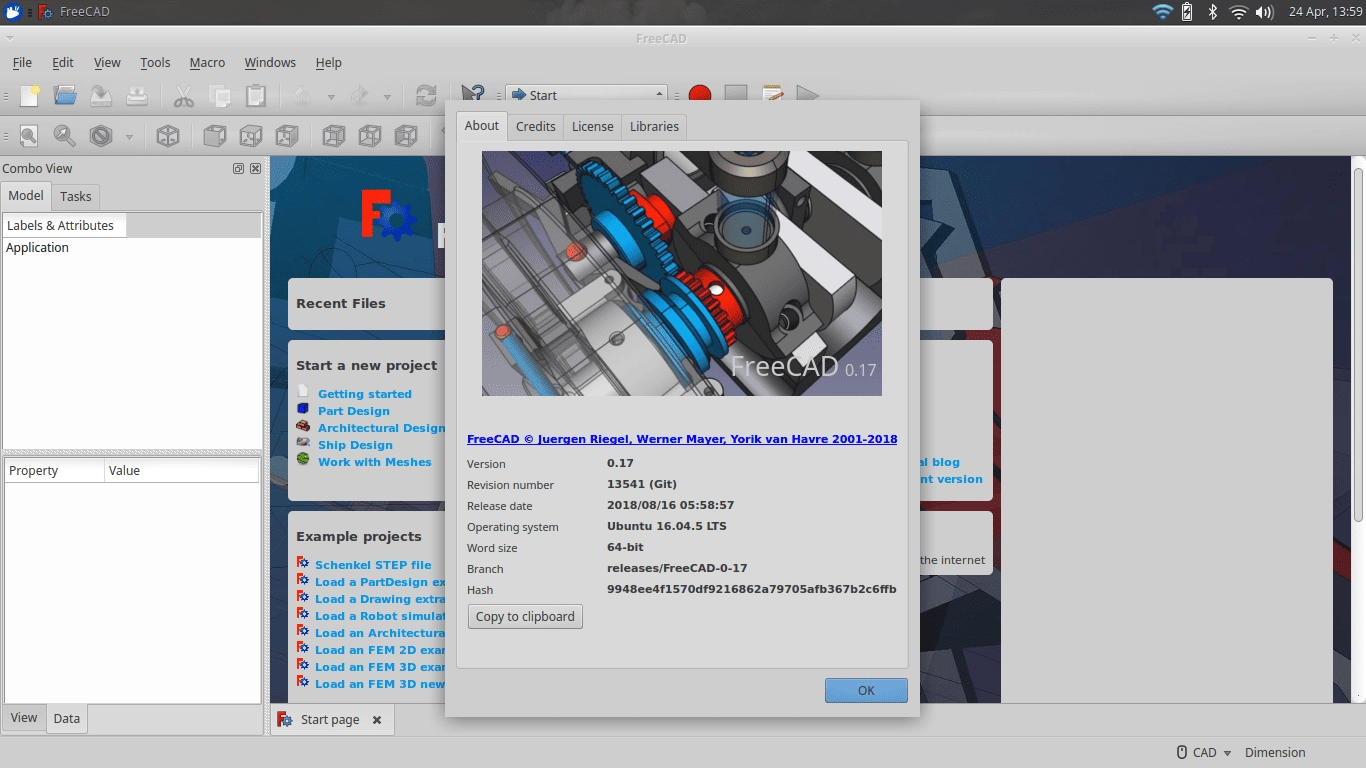Close the Combo View panel
The image size is (1366, 768).
click(x=255, y=169)
